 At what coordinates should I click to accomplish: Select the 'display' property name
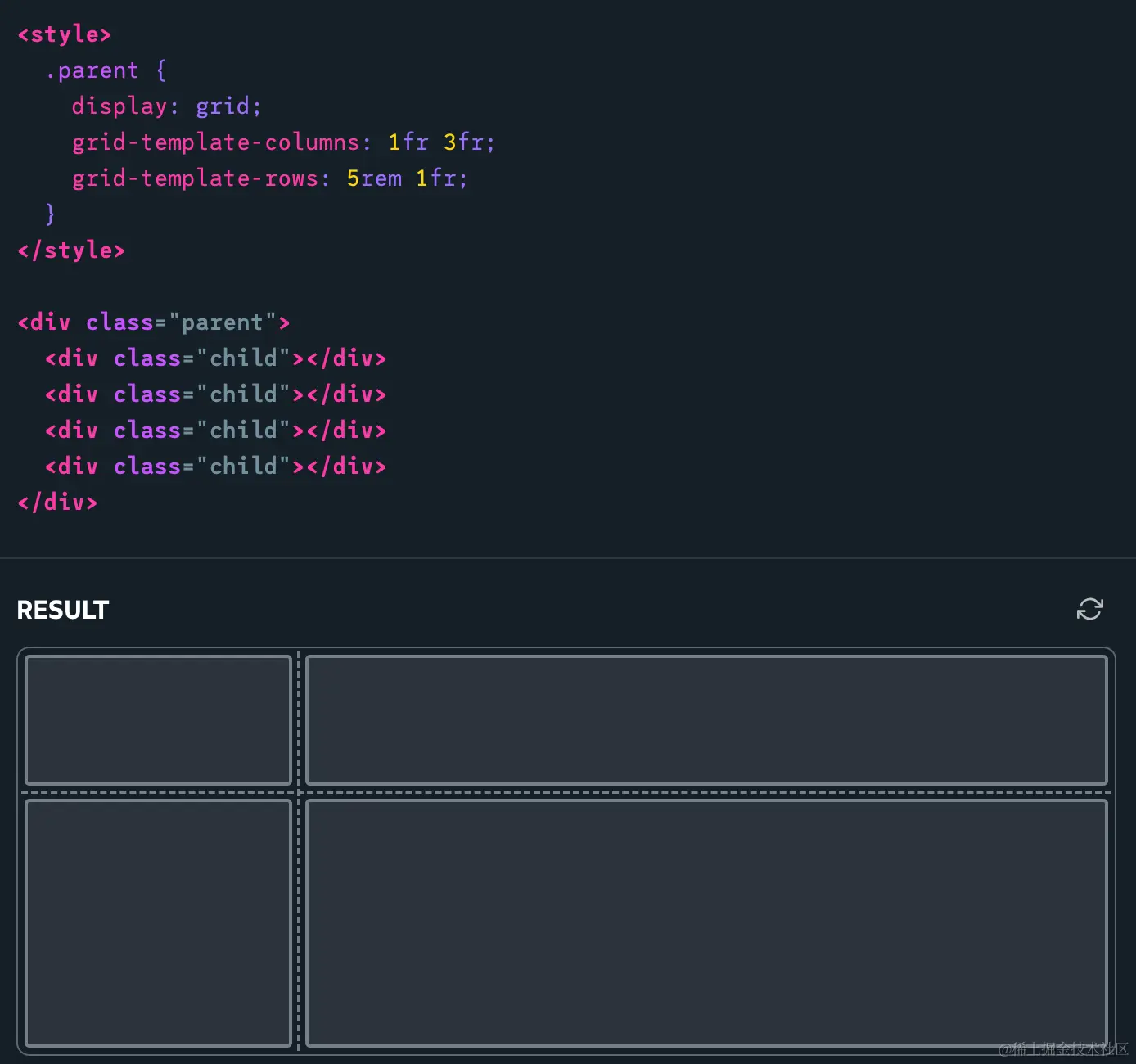click(119, 106)
